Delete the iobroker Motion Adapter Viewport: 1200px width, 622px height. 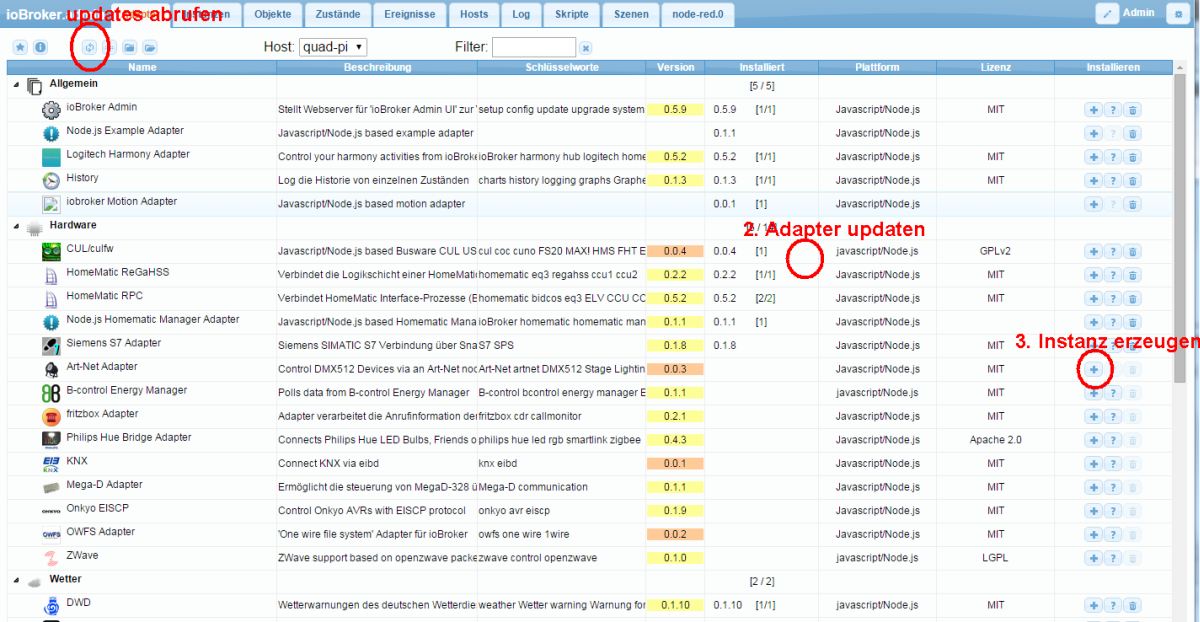tap(1132, 204)
